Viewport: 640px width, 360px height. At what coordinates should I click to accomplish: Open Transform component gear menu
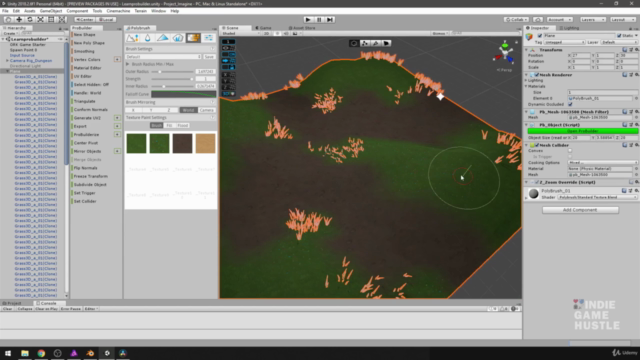(637, 50)
